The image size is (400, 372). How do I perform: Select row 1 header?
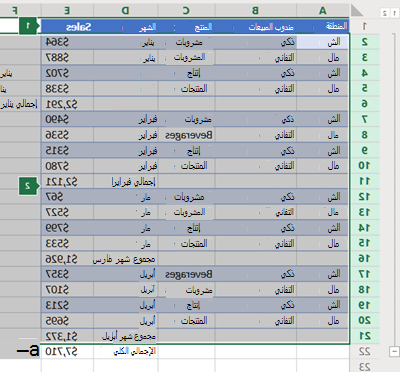pyautogui.click(x=365, y=26)
